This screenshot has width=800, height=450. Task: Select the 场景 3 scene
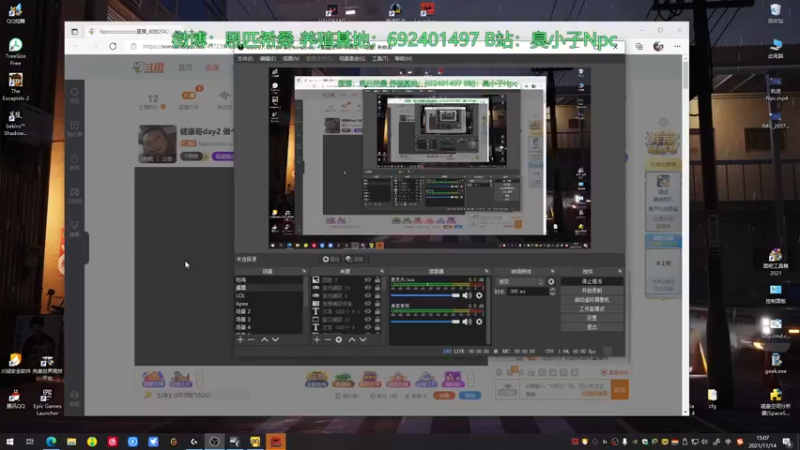tap(269, 319)
